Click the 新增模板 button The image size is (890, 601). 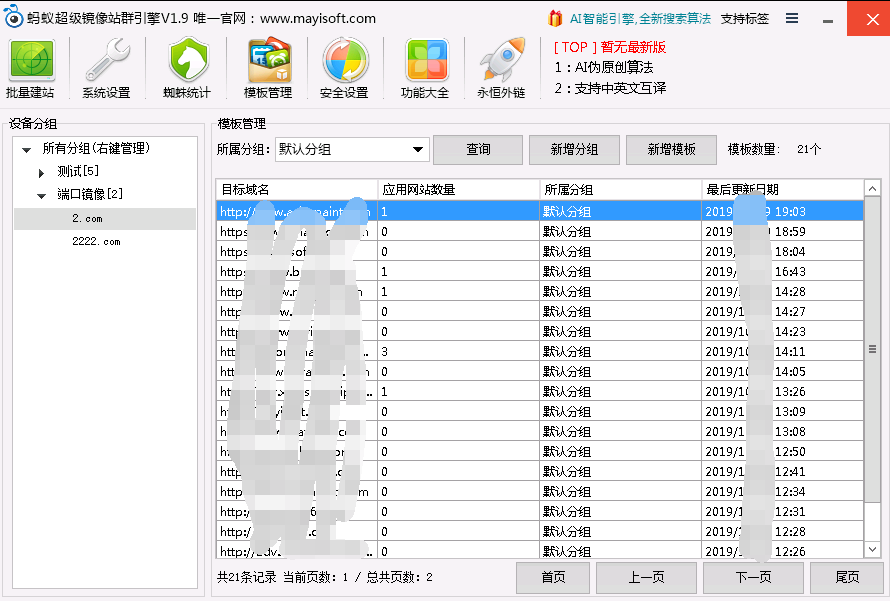[671, 150]
